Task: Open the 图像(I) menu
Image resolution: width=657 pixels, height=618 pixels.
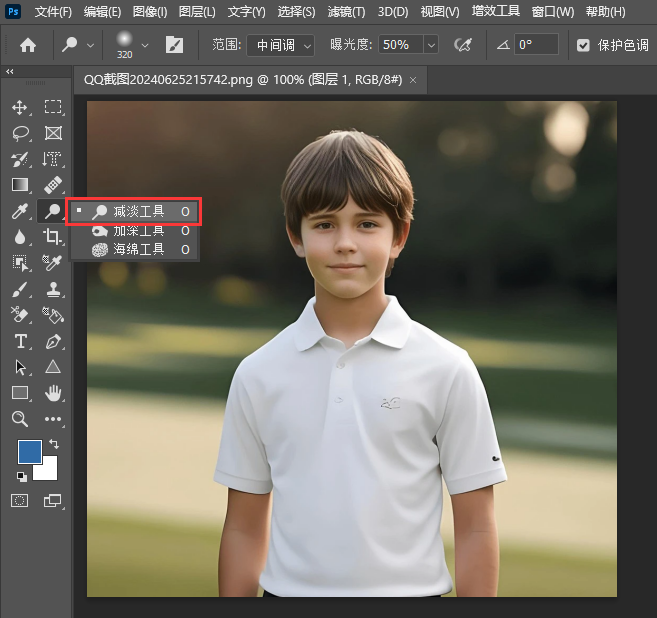Action: [x=150, y=12]
